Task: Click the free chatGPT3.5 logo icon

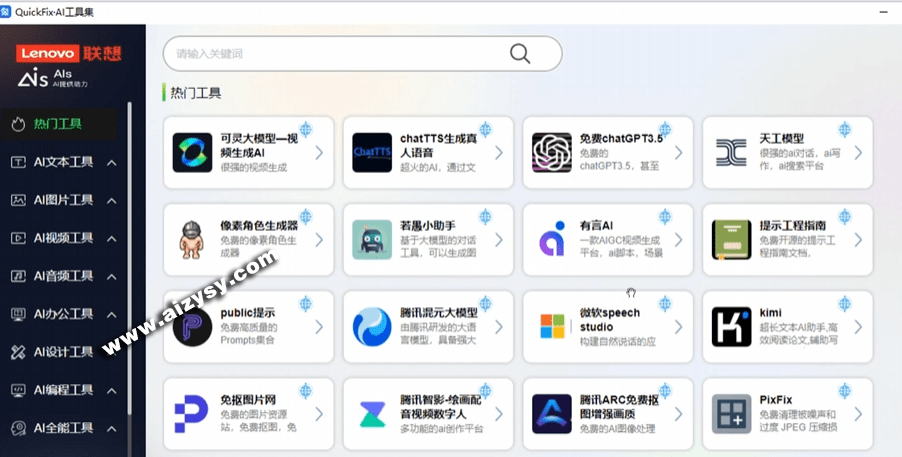Action: pyautogui.click(x=551, y=153)
